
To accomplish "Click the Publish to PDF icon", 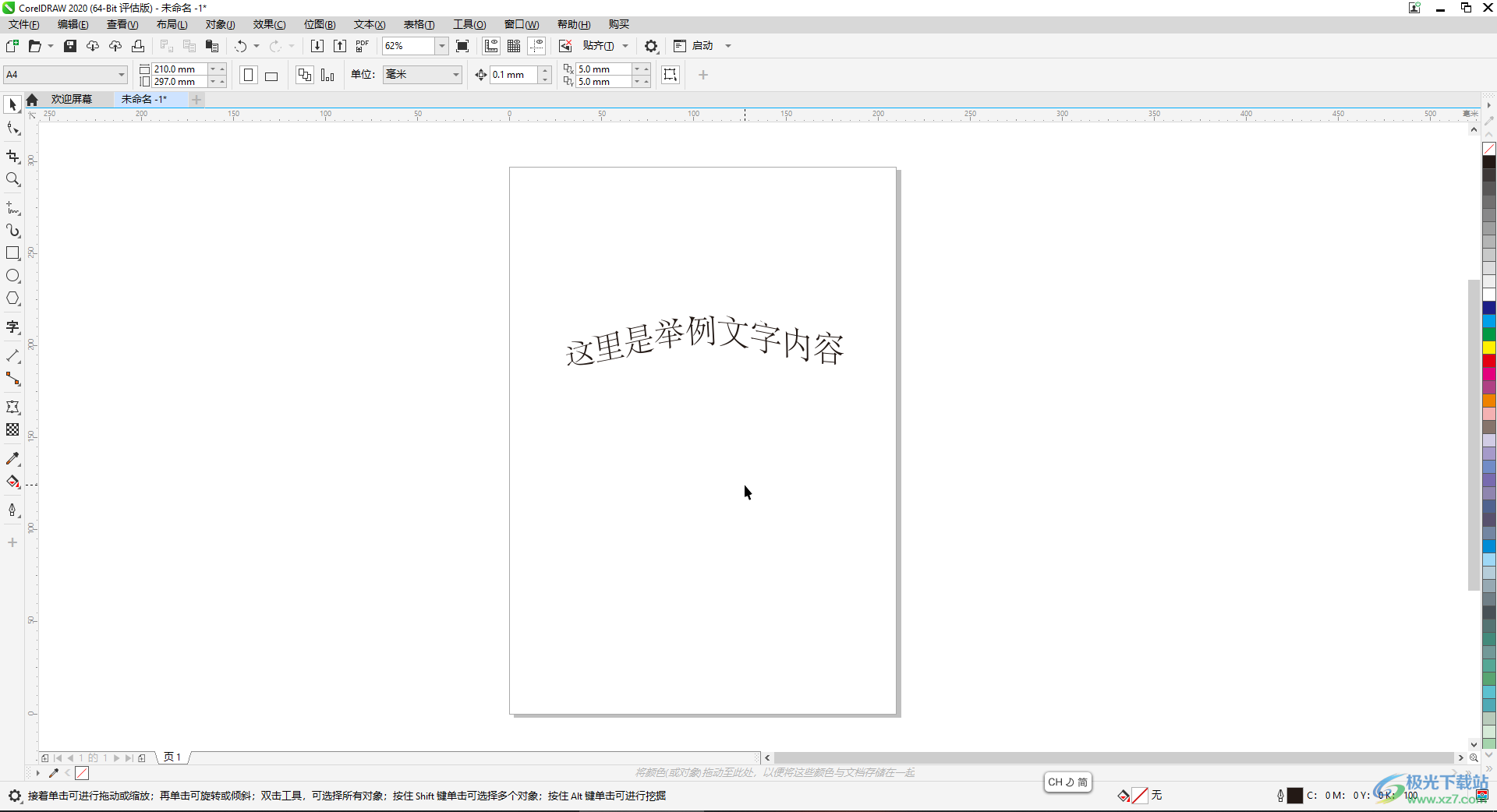I will tap(363, 46).
